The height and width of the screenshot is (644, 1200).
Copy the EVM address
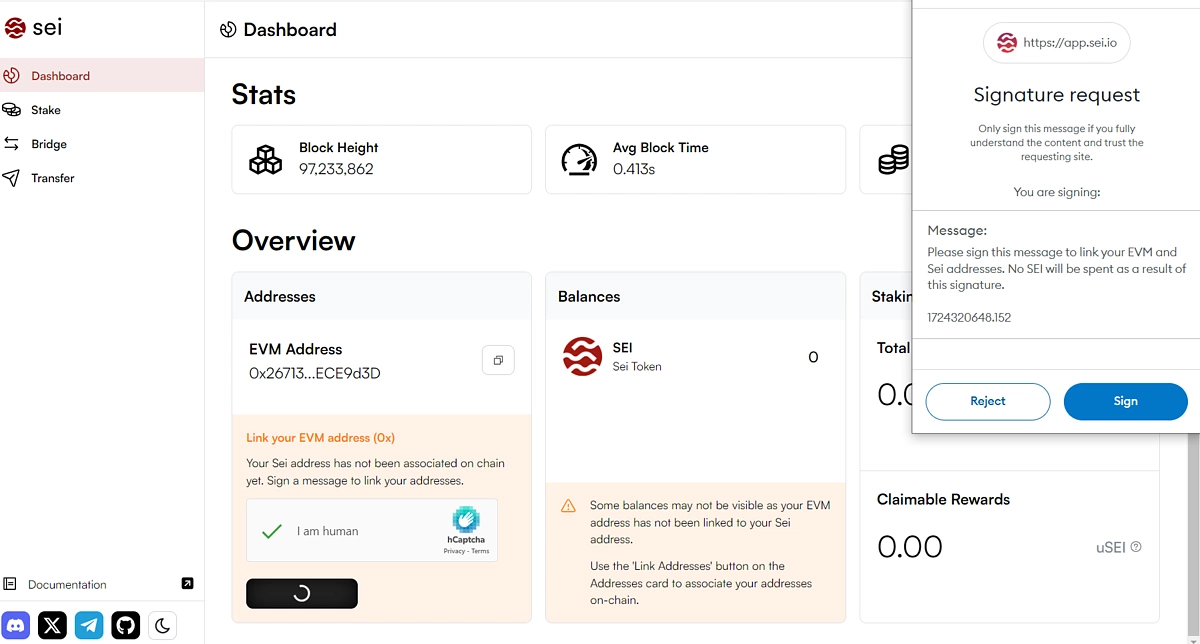click(498, 360)
